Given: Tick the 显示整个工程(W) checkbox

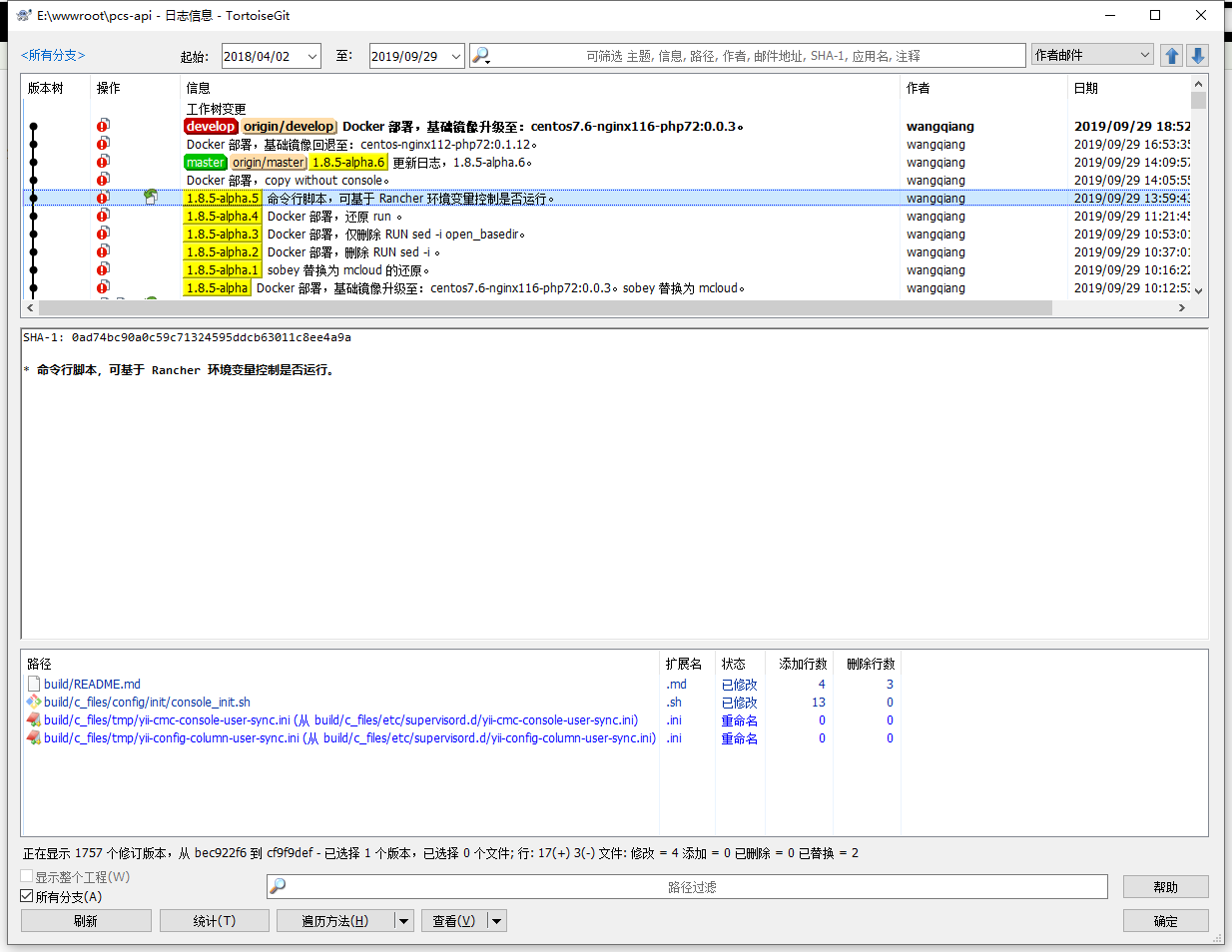Looking at the screenshot, I should [x=27, y=876].
